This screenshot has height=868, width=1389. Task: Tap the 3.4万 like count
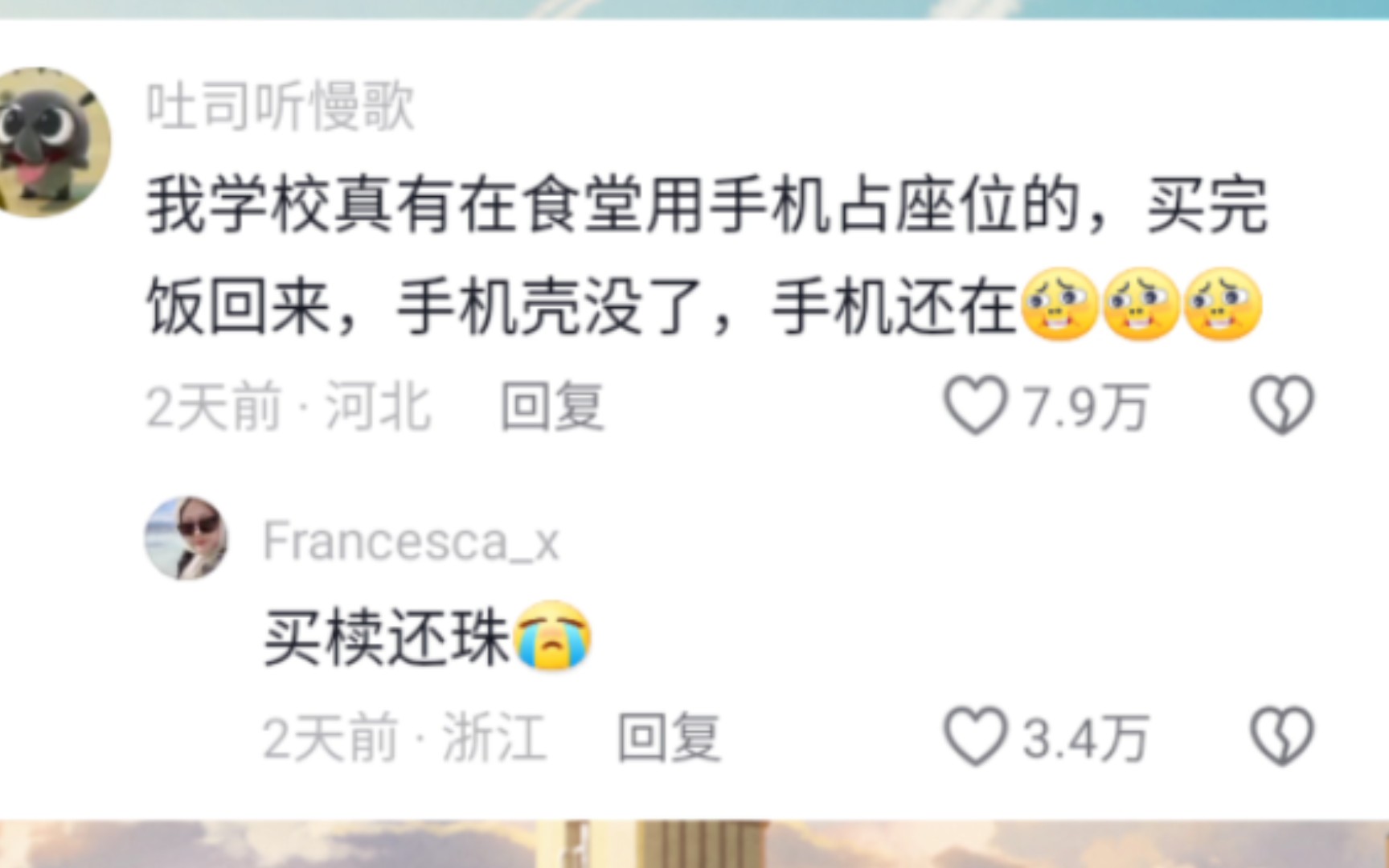pyautogui.click(x=1085, y=738)
